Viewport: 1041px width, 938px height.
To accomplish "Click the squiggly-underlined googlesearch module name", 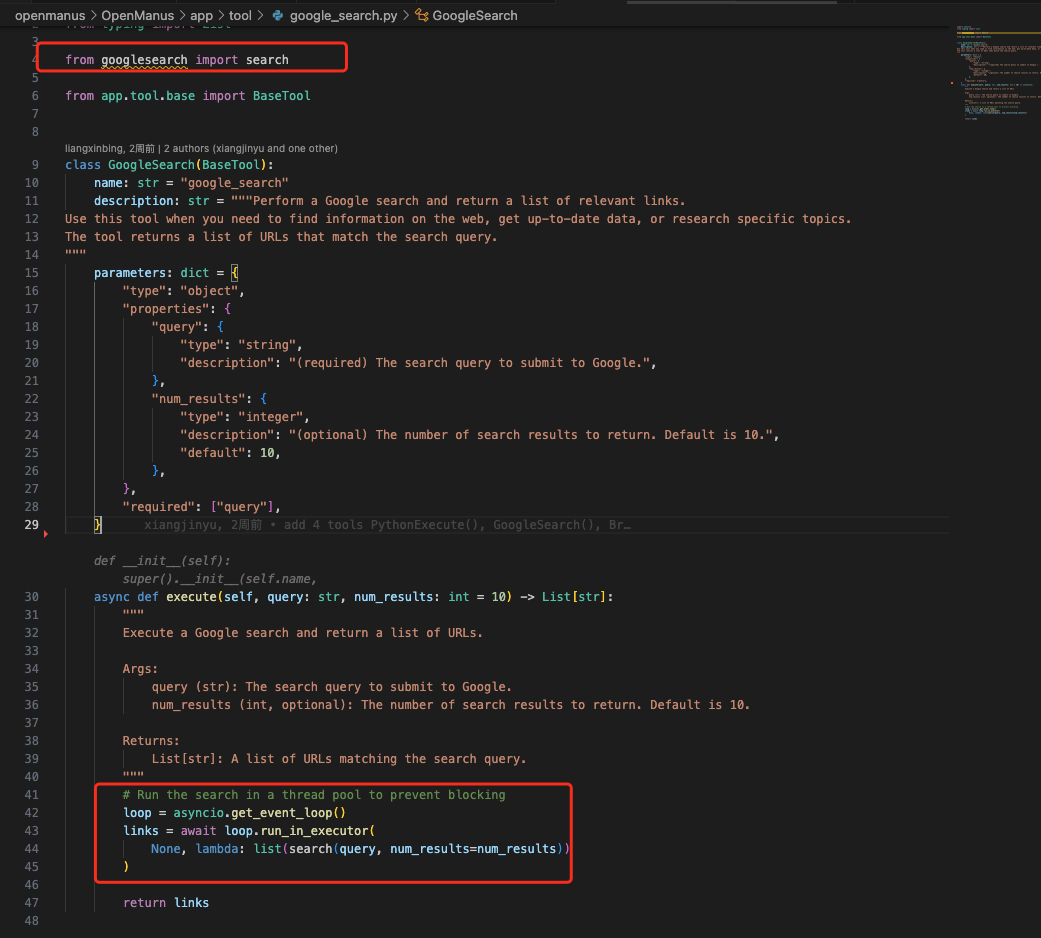I will point(144,60).
